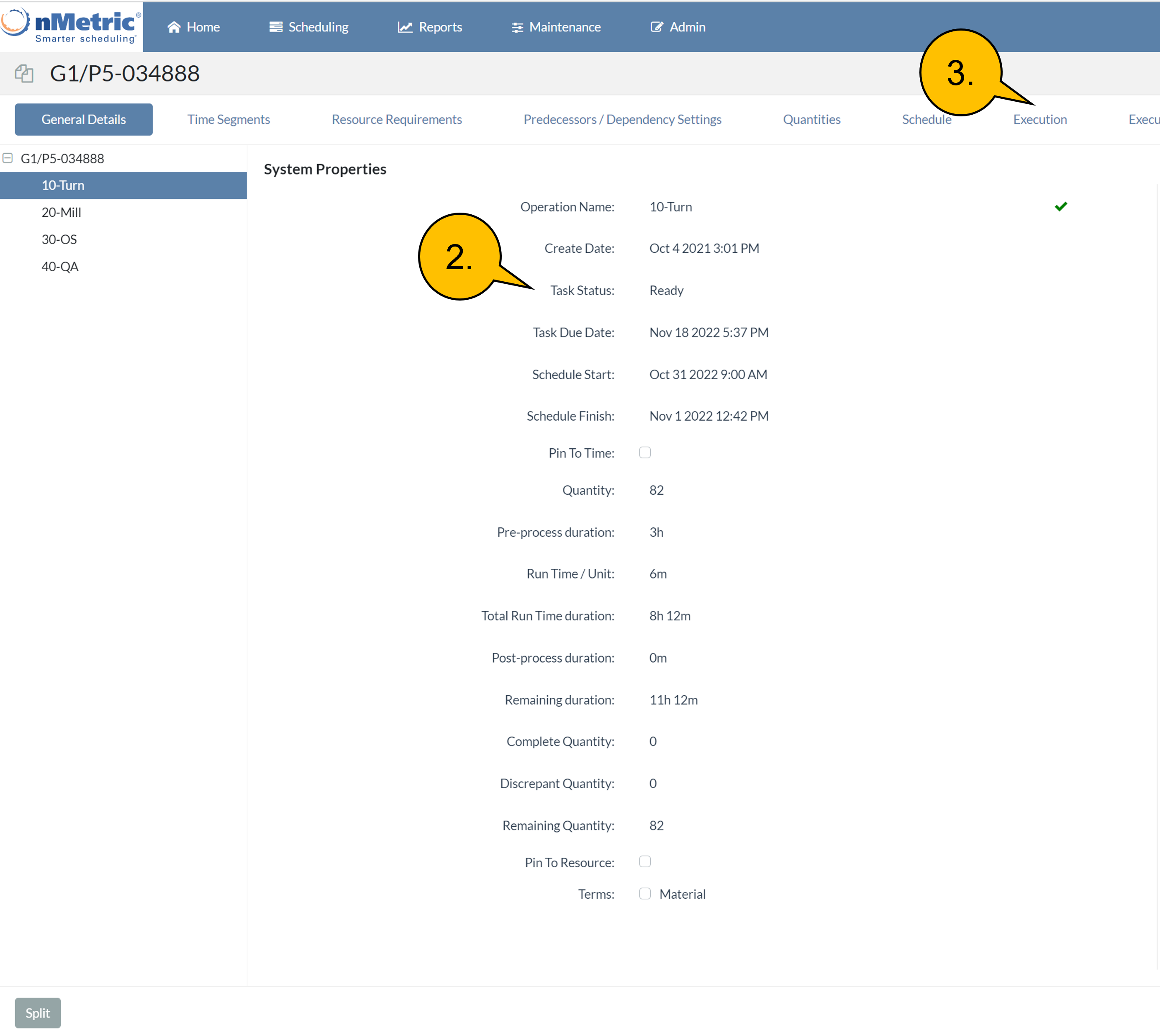This screenshot has width=1160, height=1036.
Task: Enable the Pin To Time checkbox
Action: click(x=645, y=452)
